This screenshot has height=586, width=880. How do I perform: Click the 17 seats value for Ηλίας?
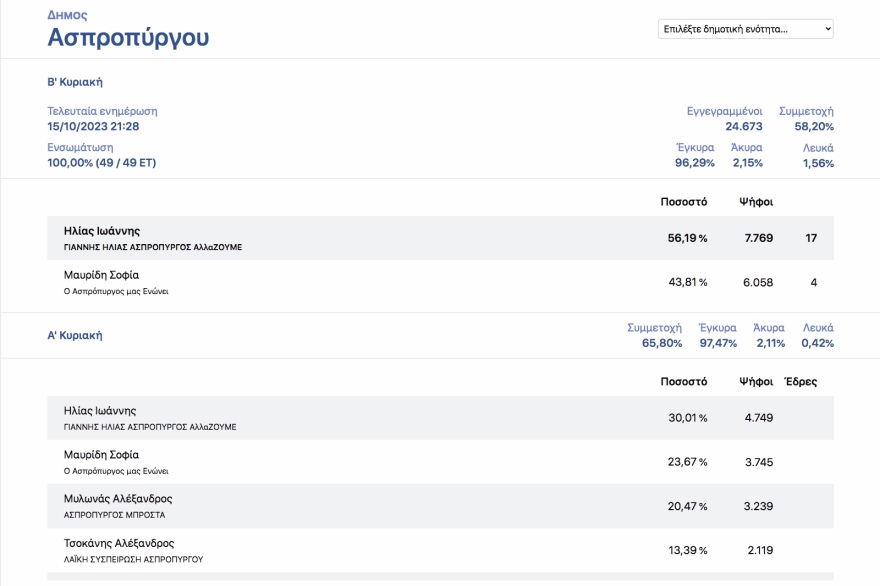tap(811, 238)
